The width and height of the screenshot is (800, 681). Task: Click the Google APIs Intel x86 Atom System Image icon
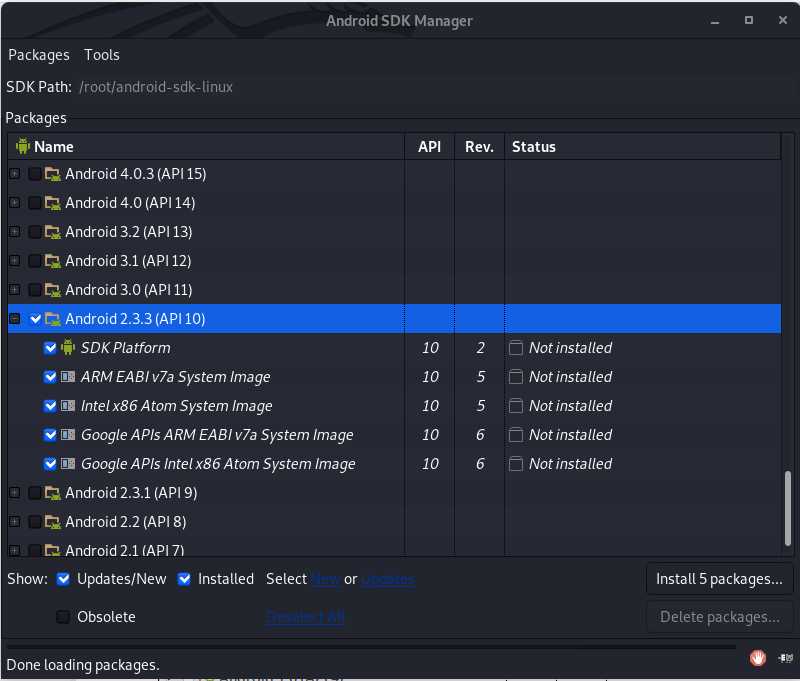coord(68,464)
